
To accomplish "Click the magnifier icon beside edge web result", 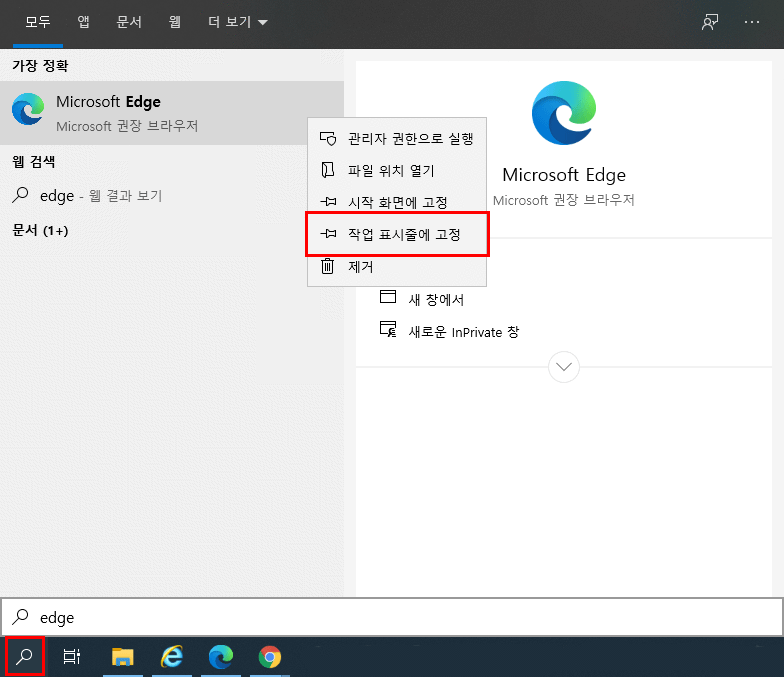I will click(x=20, y=195).
